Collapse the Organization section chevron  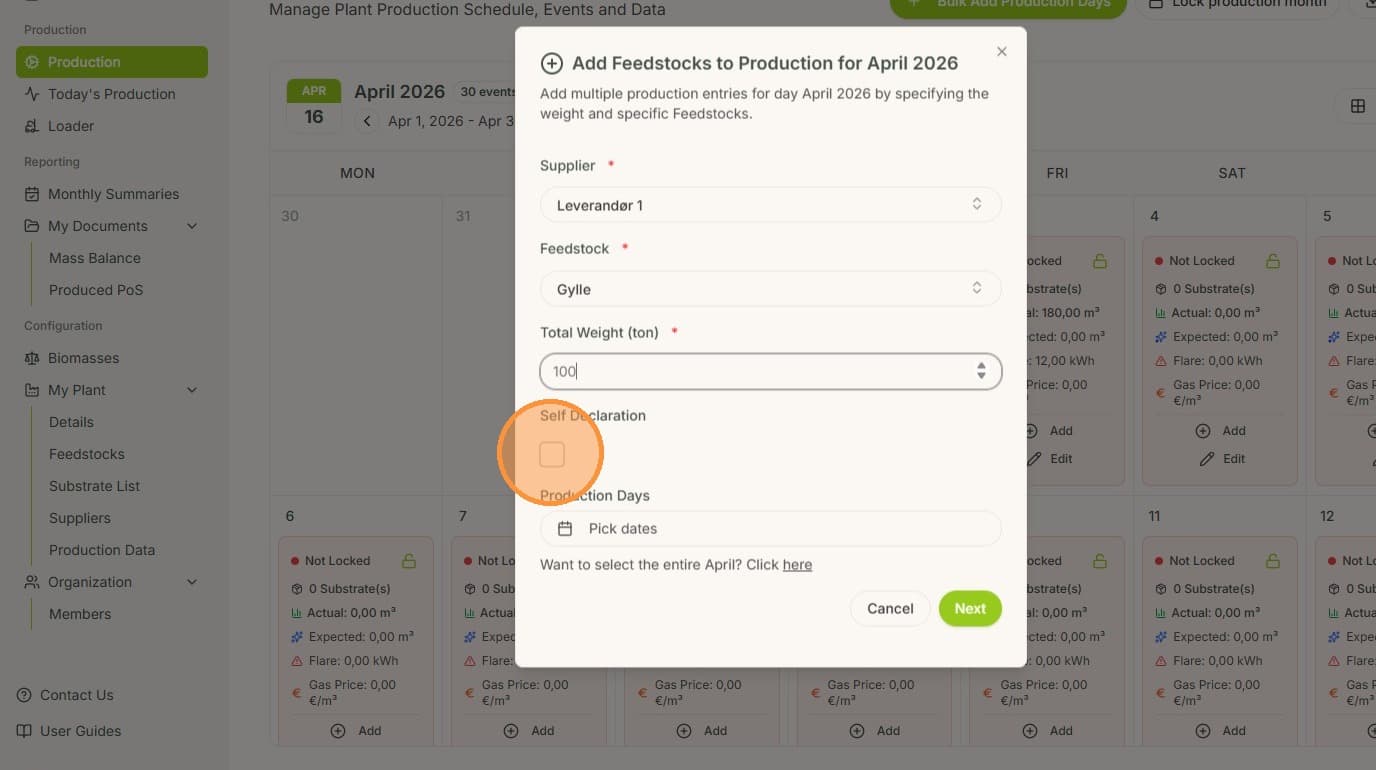(x=192, y=582)
